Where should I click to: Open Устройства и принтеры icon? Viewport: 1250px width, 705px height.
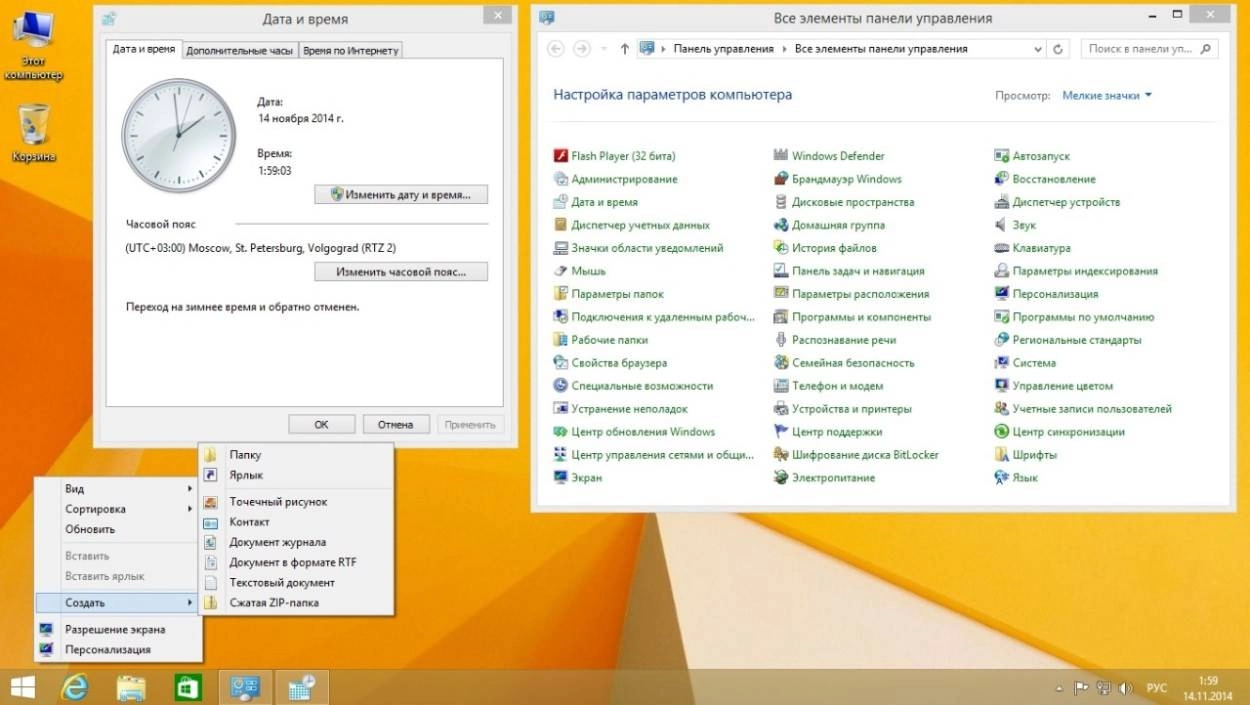781,409
